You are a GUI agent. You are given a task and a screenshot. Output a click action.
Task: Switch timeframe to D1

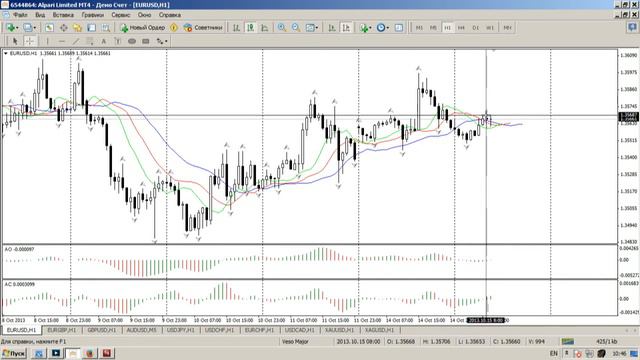click(476, 28)
